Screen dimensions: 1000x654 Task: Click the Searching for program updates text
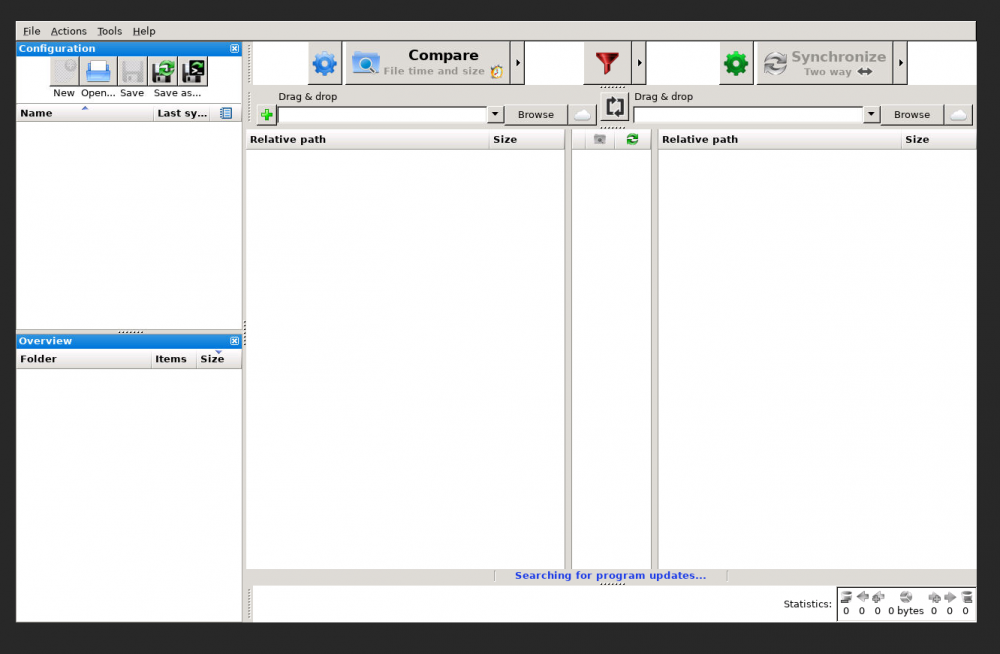[610, 576]
